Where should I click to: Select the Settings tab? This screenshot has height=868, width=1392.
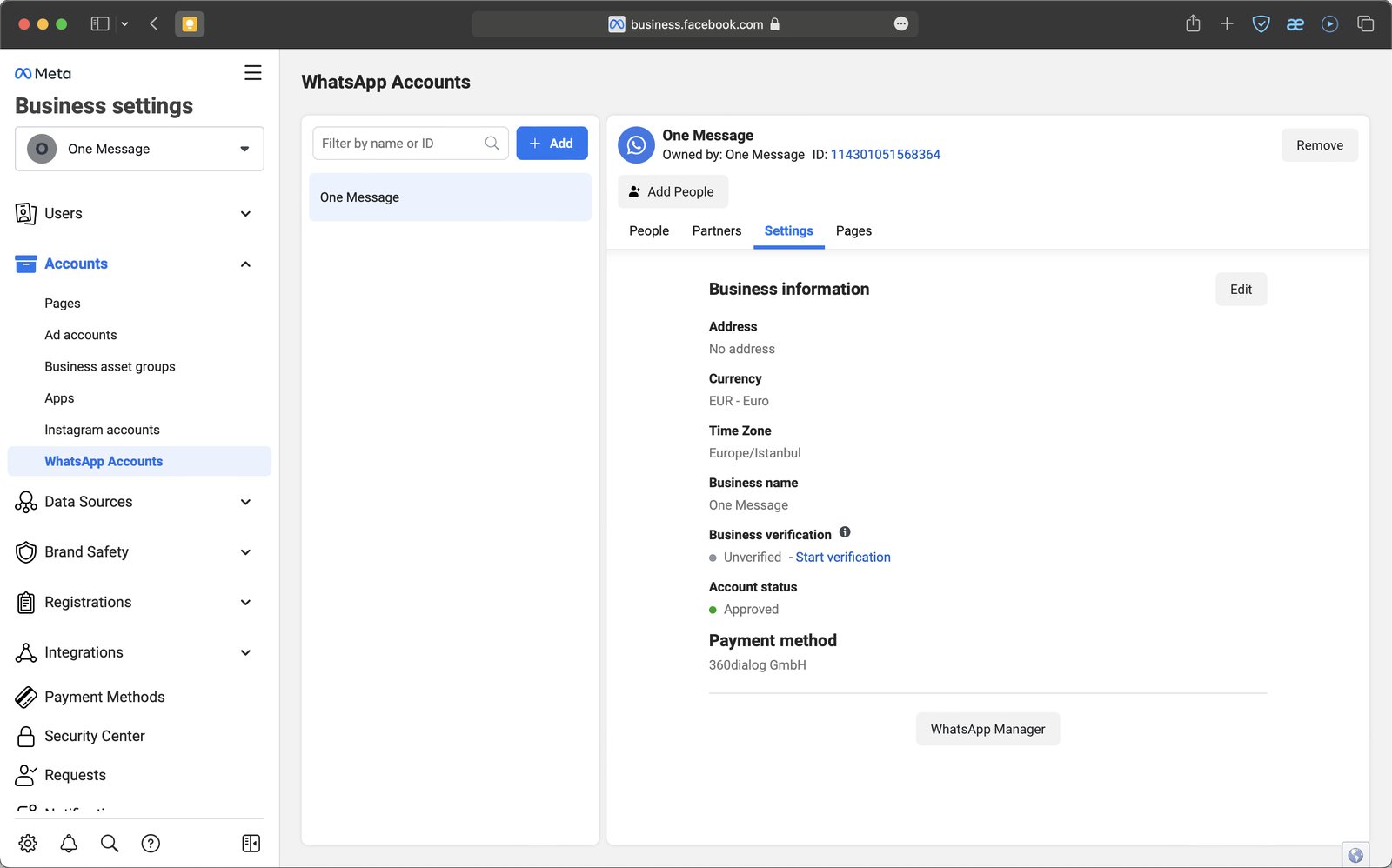[x=789, y=231]
